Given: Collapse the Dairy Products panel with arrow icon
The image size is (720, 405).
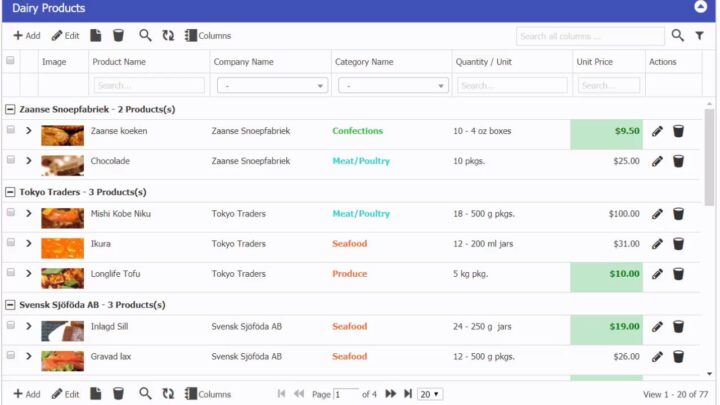Looking at the screenshot, I should tap(700, 6).
